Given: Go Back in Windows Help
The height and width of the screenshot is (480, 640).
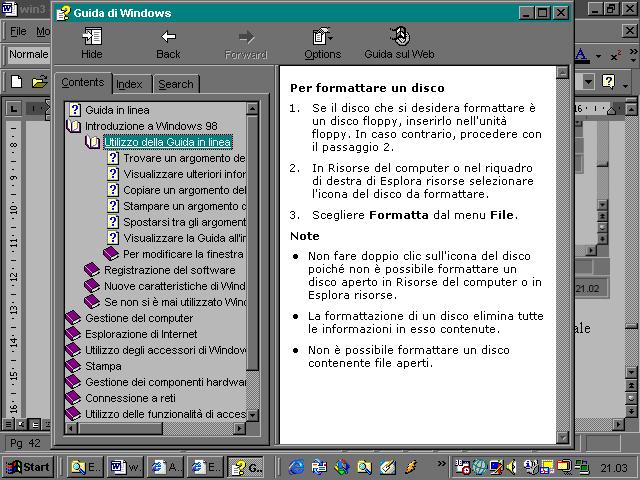Looking at the screenshot, I should [x=168, y=44].
